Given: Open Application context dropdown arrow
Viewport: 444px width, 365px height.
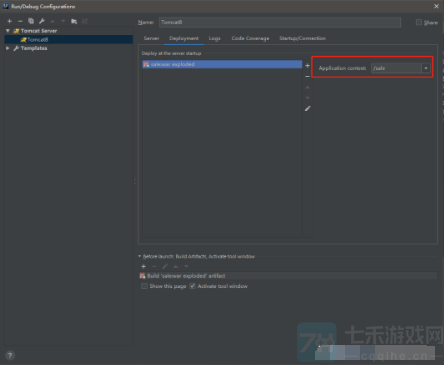Looking at the screenshot, I should [426, 68].
